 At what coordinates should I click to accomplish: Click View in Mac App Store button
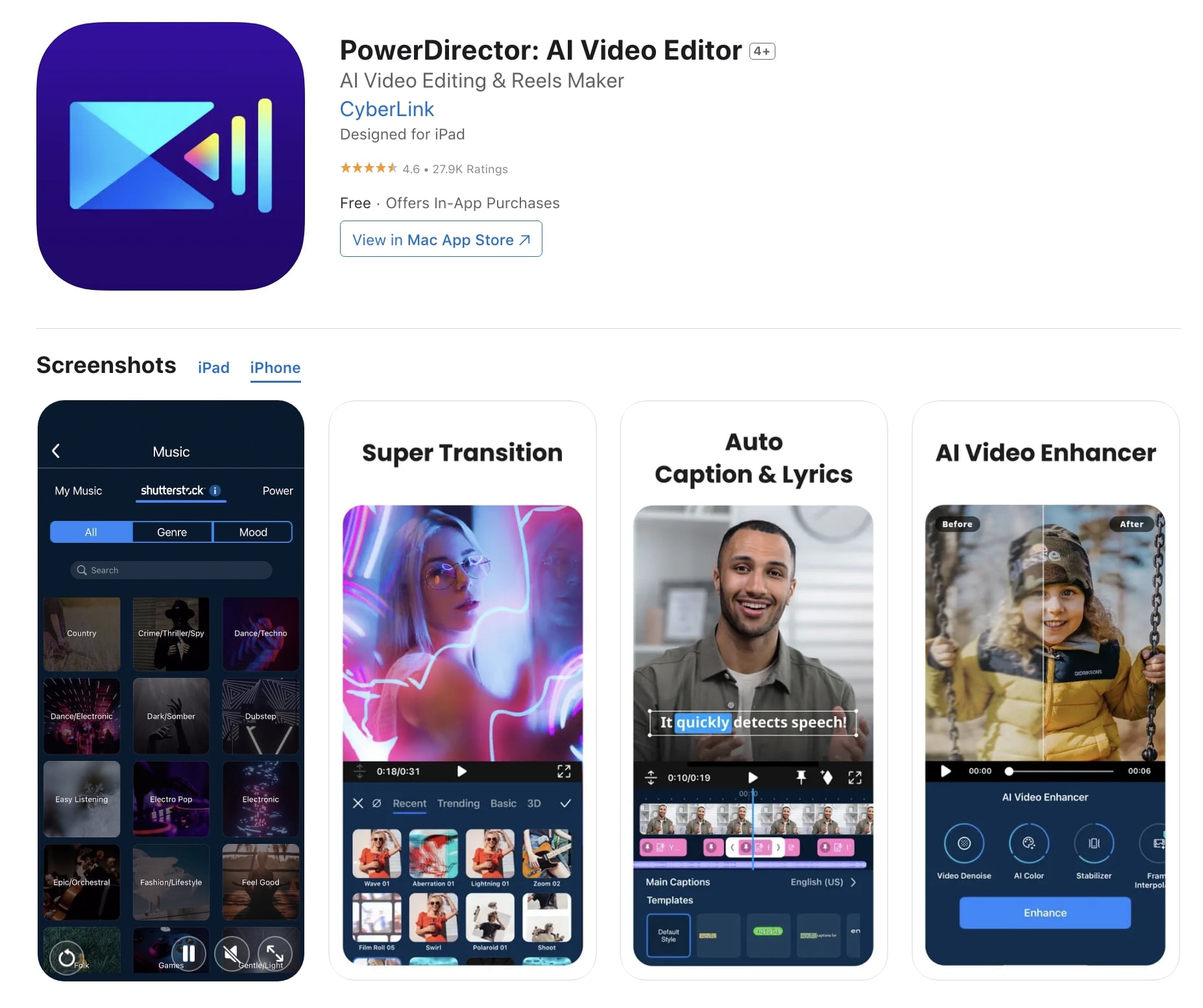coord(441,239)
